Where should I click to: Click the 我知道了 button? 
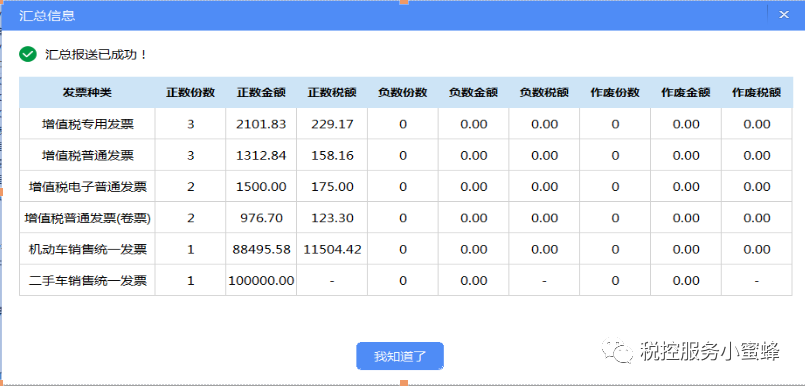coord(400,356)
